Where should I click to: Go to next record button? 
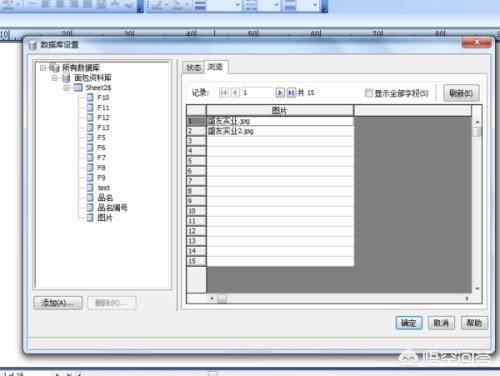(x=280, y=93)
